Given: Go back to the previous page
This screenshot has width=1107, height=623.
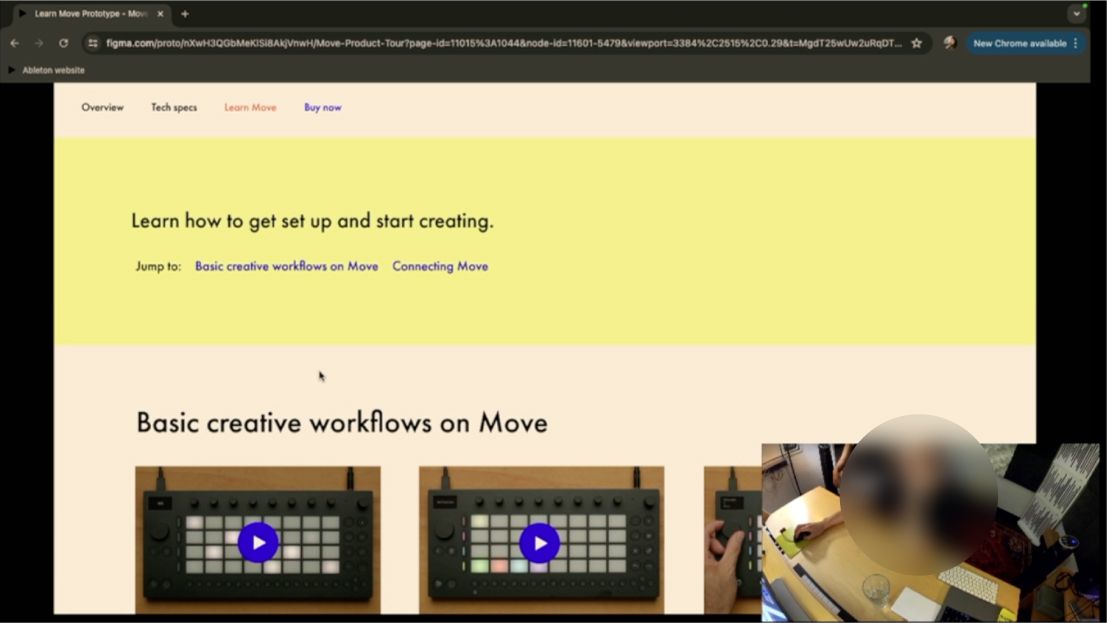Looking at the screenshot, I should pos(14,43).
